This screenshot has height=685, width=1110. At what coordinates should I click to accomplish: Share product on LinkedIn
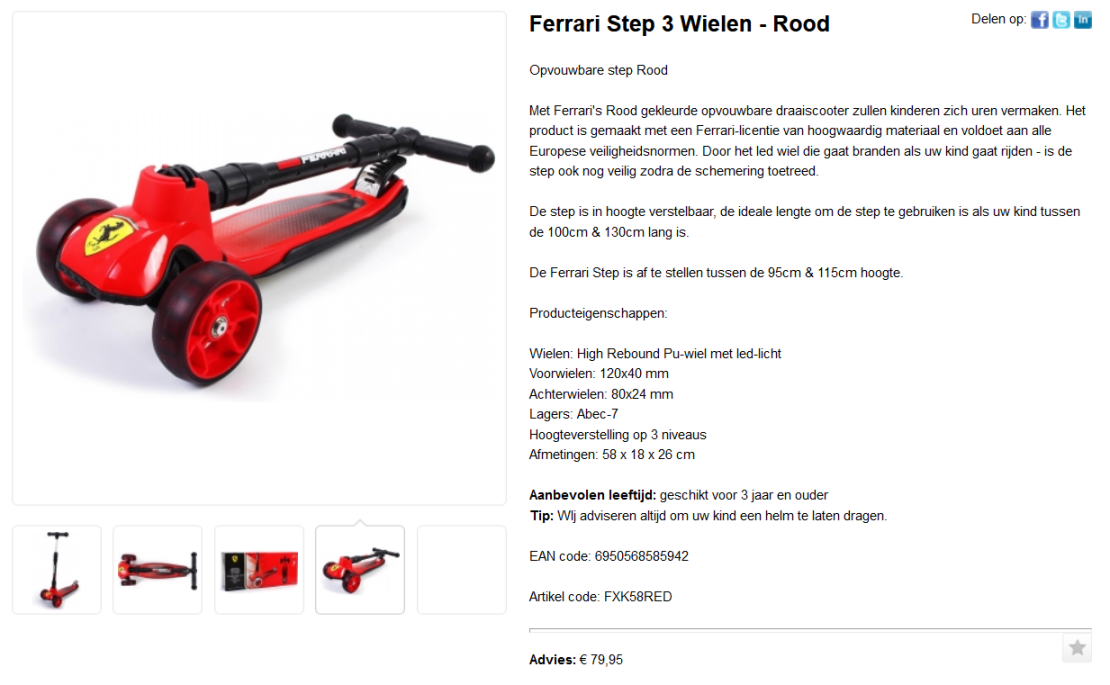click(x=1082, y=20)
